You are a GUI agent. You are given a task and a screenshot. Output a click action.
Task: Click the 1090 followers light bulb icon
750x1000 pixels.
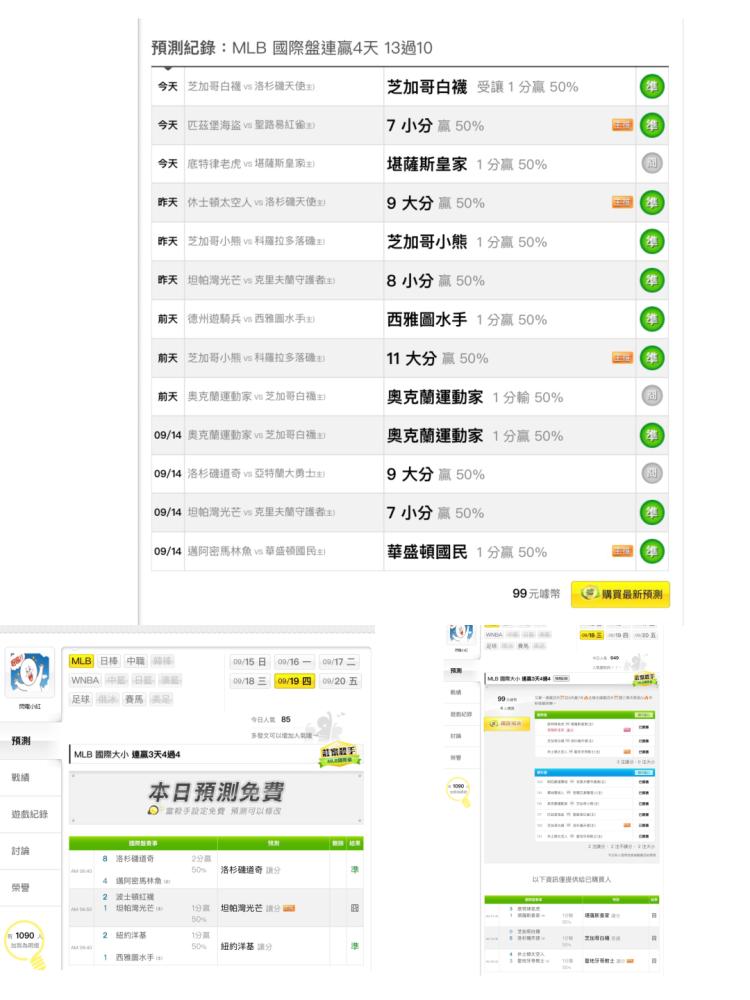(26, 944)
